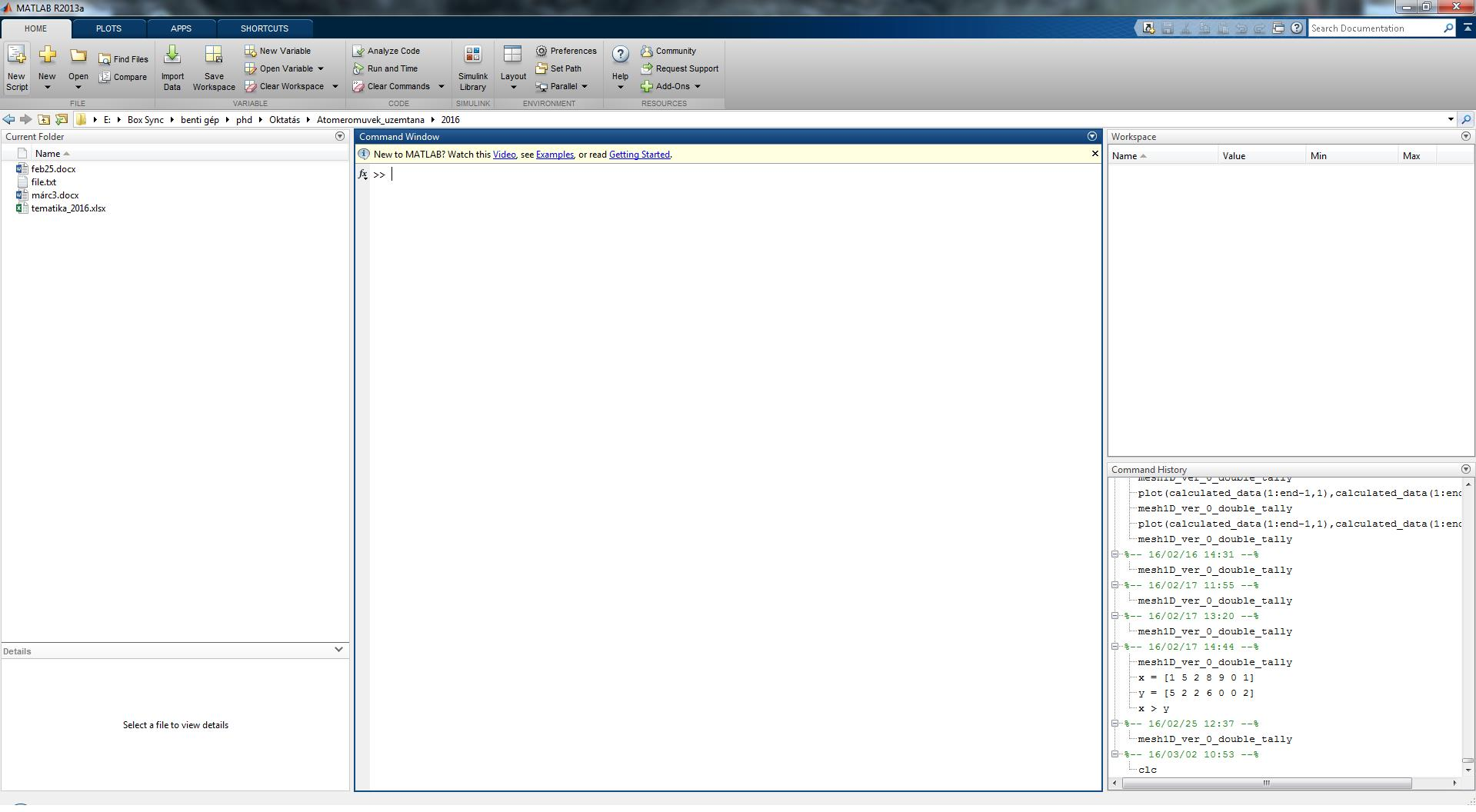Open Command Window actions menu
Viewport: 1476px width, 812px height.
[1092, 136]
